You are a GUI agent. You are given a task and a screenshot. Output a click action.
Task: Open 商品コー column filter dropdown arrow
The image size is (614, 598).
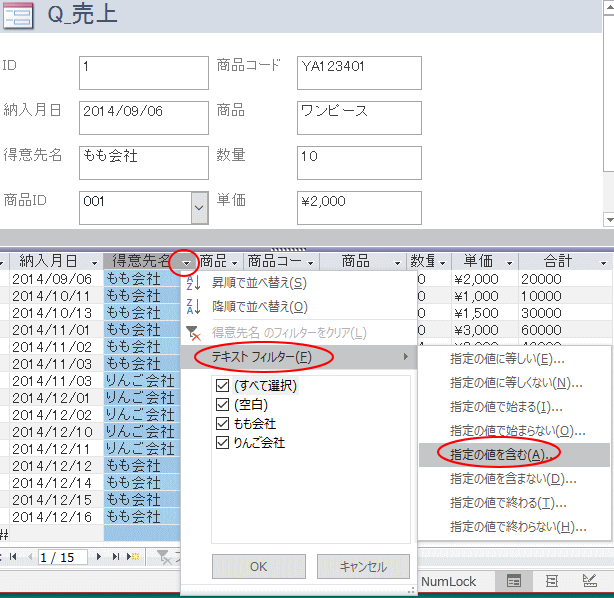pos(311,263)
